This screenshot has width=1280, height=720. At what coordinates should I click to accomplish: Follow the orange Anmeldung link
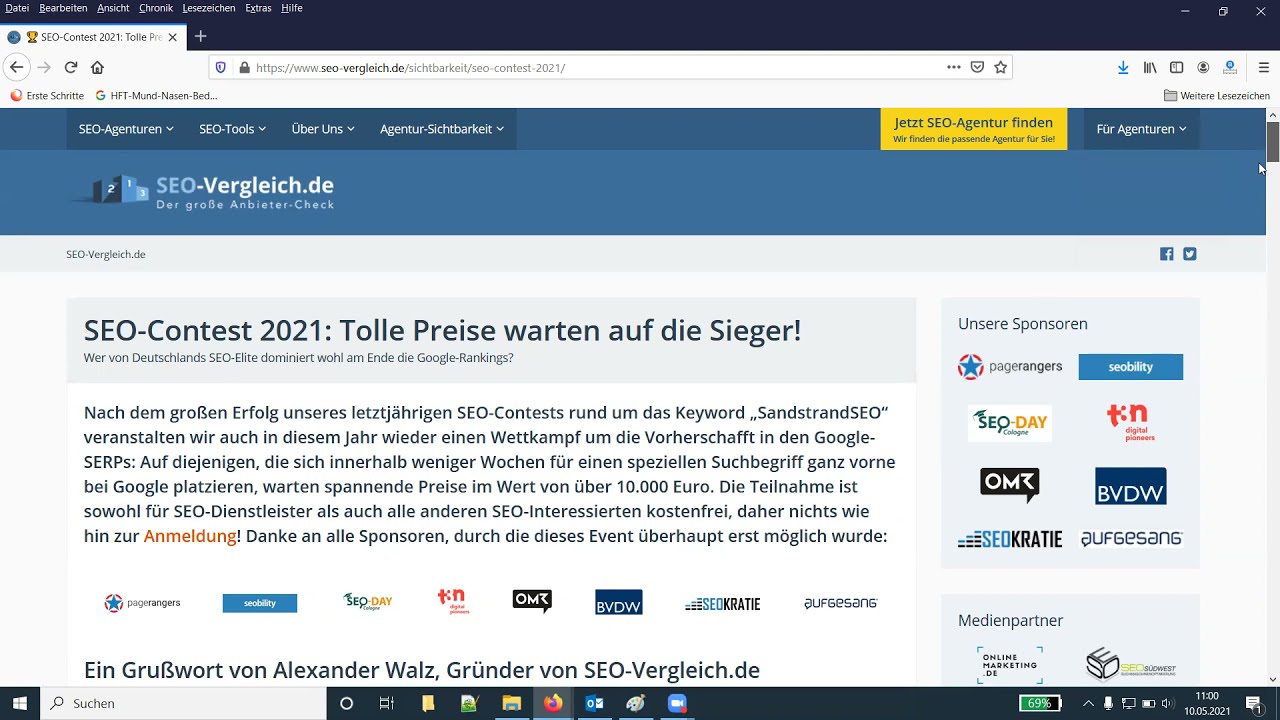[190, 536]
